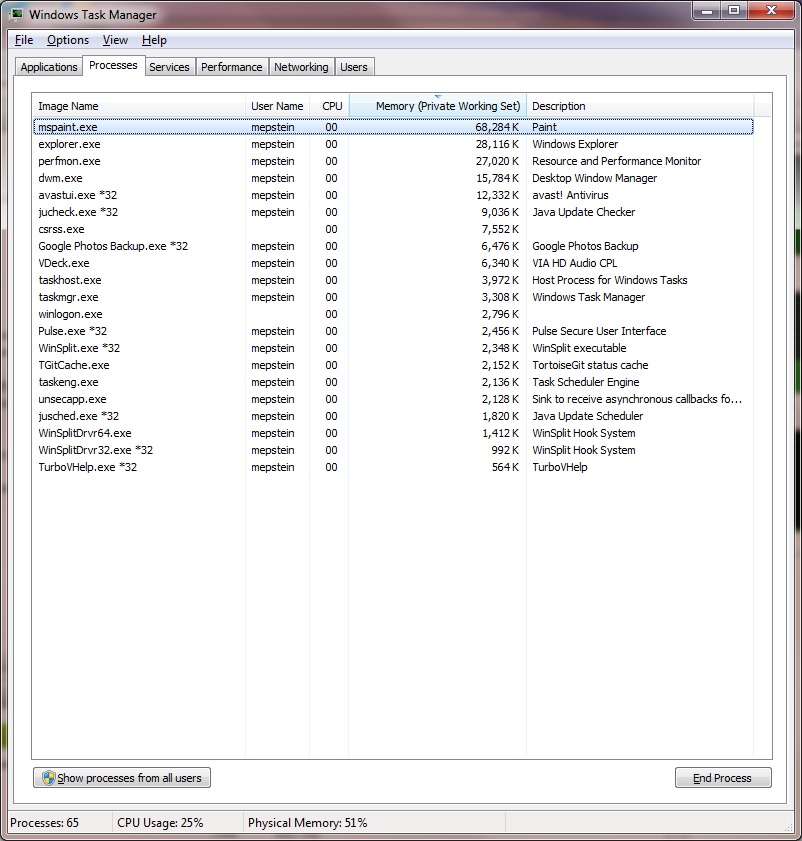Open the Networking tab
802x841 pixels.
(301, 67)
